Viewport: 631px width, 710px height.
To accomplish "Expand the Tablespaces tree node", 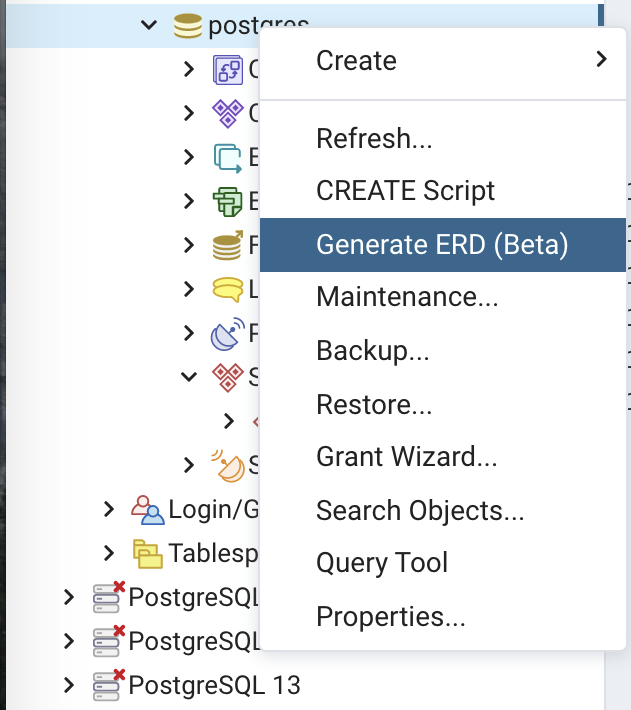I will [109, 553].
